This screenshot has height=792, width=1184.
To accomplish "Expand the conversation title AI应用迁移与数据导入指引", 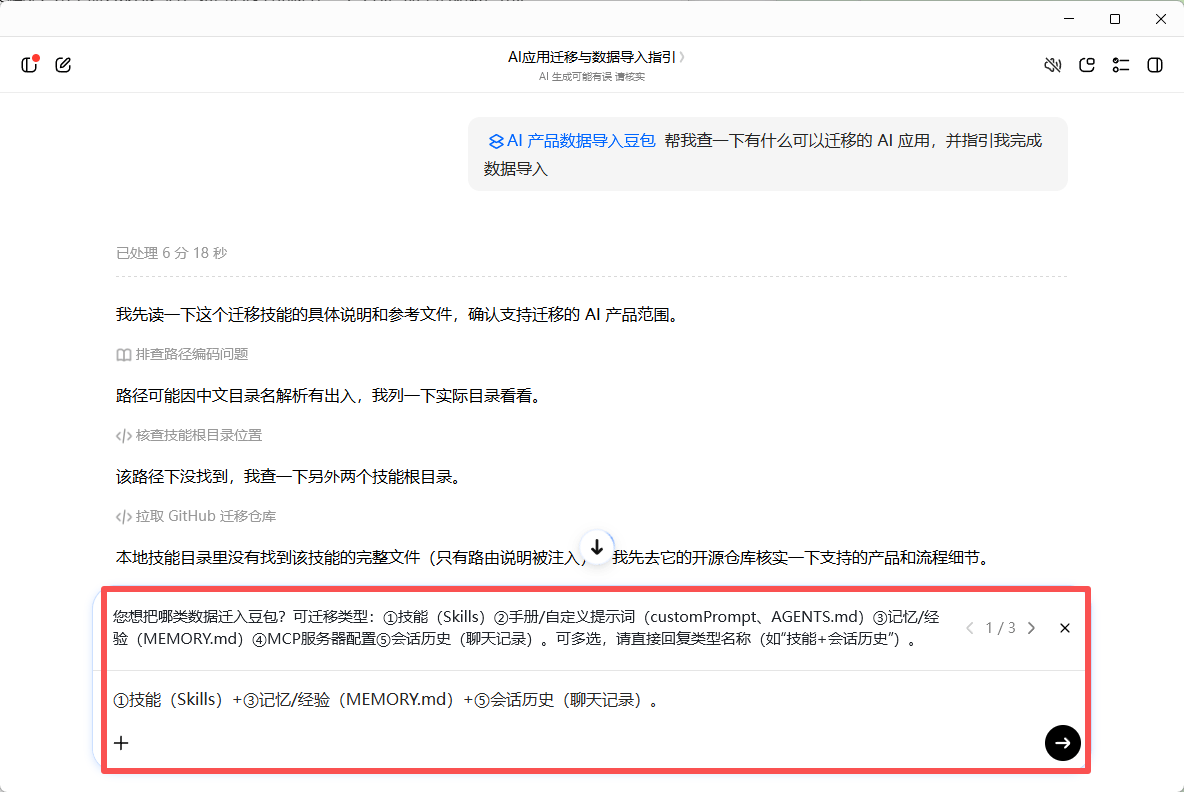I will point(596,57).
